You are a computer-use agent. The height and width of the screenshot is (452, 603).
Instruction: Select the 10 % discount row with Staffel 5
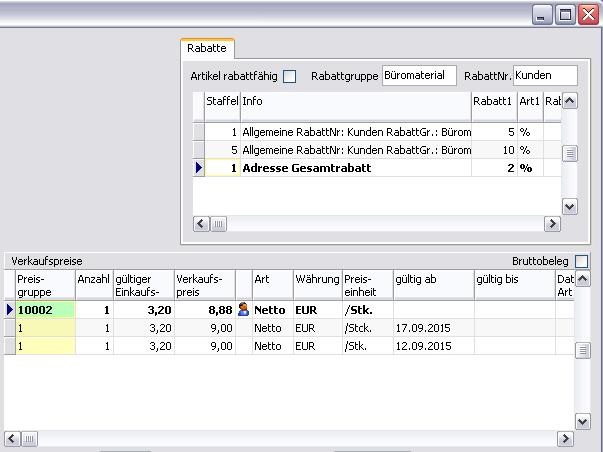(355, 150)
